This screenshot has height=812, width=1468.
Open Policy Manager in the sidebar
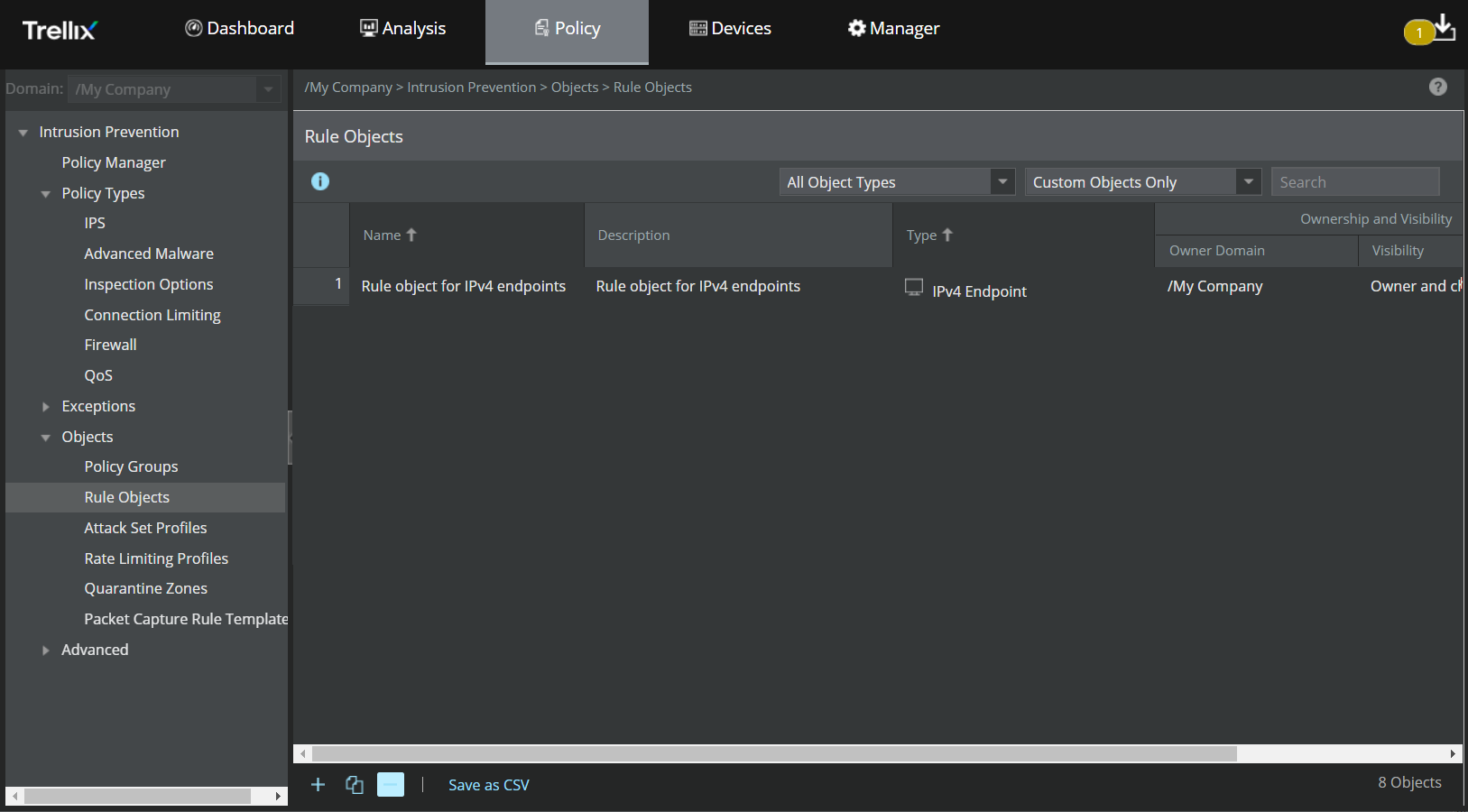pos(114,162)
